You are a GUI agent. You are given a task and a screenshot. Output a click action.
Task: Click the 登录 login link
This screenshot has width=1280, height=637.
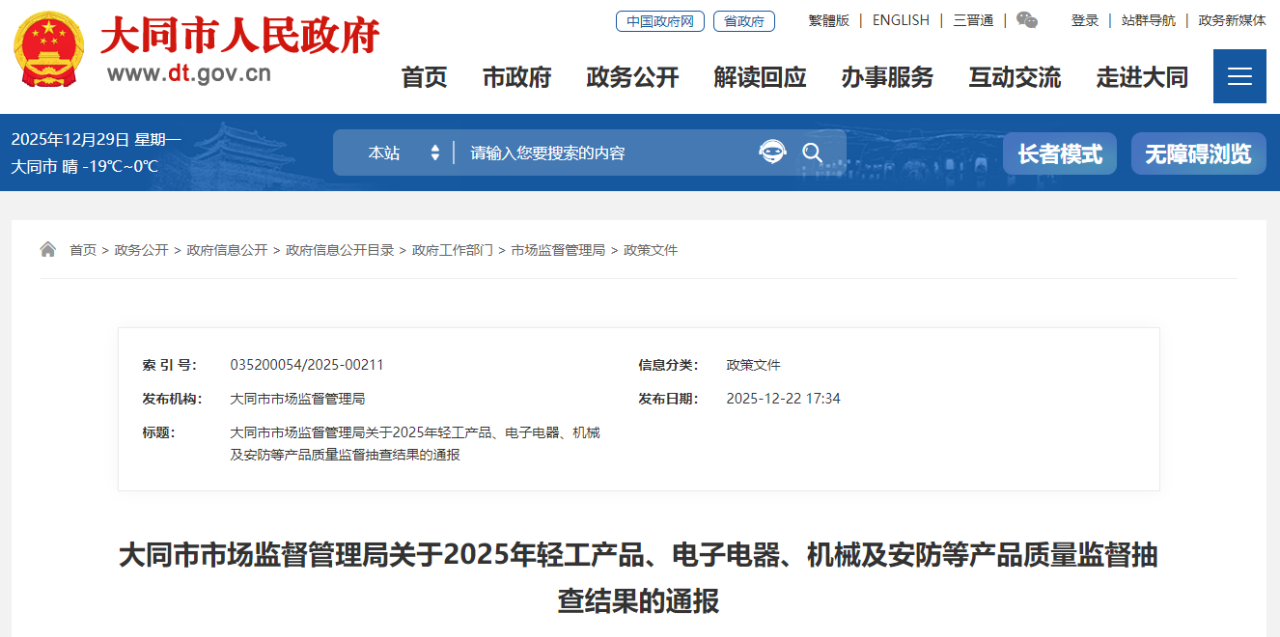tap(1085, 20)
